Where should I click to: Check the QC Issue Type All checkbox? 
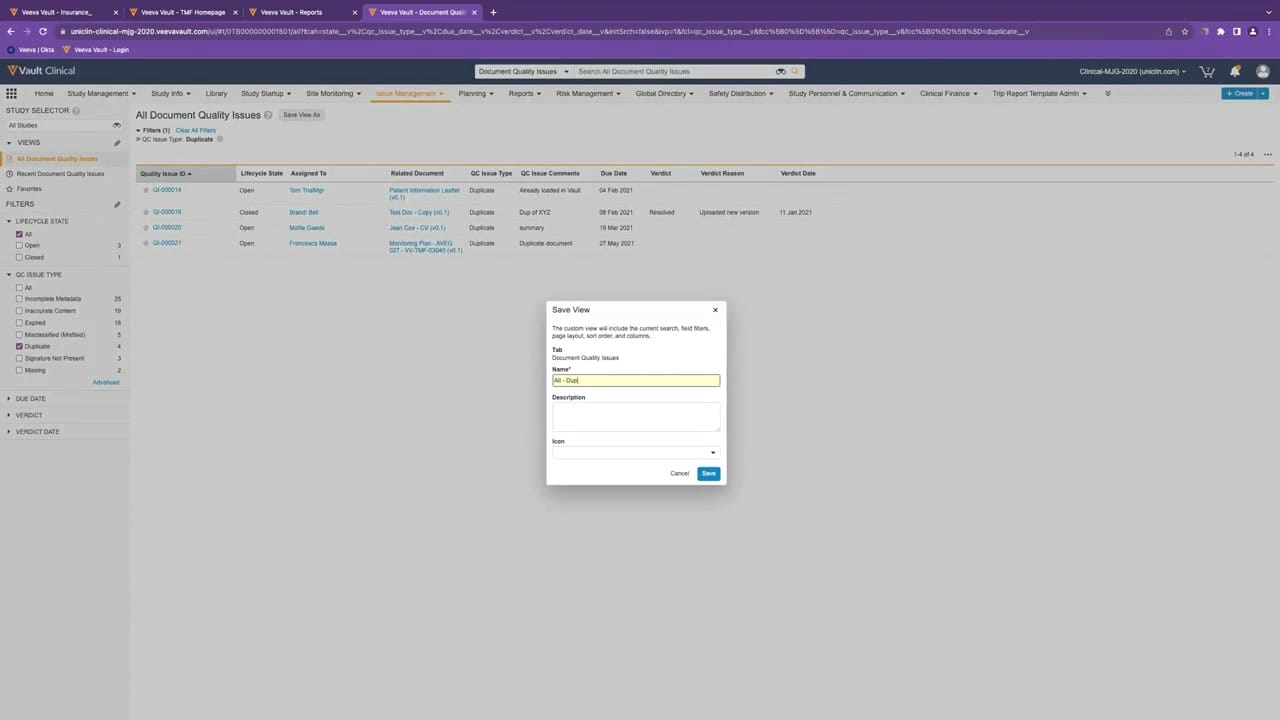(19, 288)
